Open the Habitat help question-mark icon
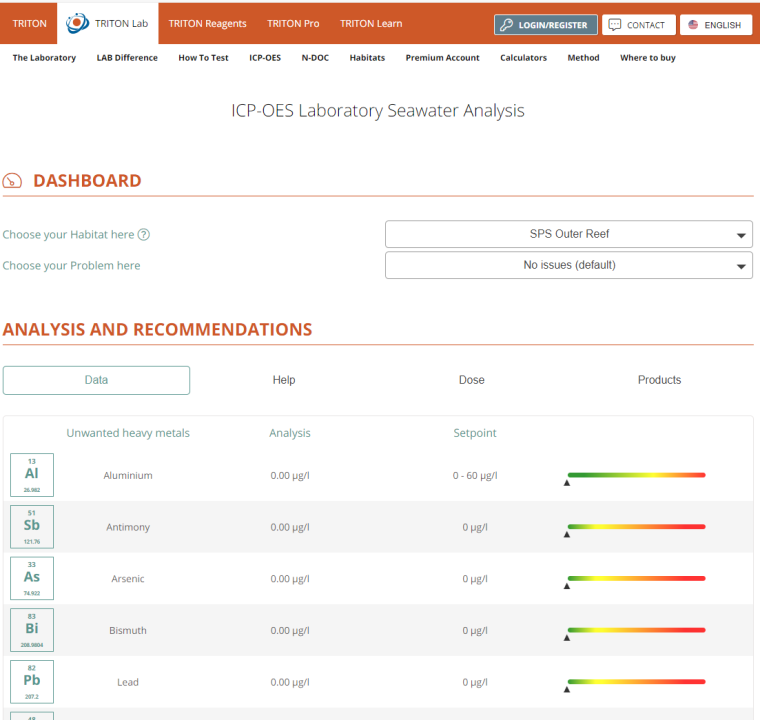 pyautogui.click(x=143, y=235)
